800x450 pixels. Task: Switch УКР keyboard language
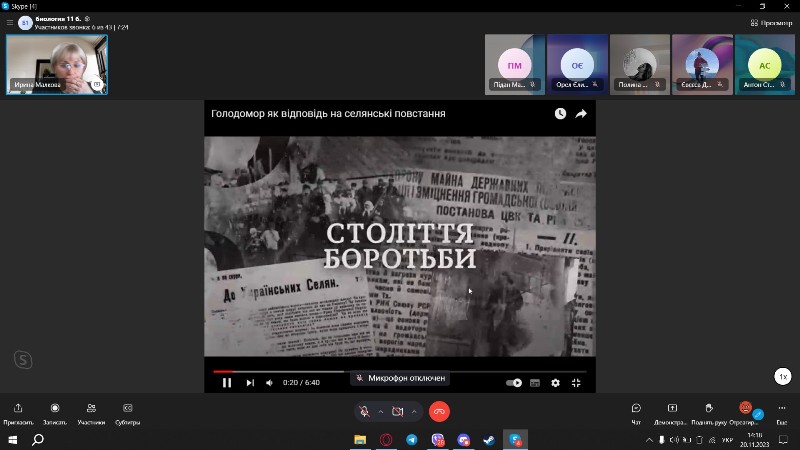click(728, 440)
